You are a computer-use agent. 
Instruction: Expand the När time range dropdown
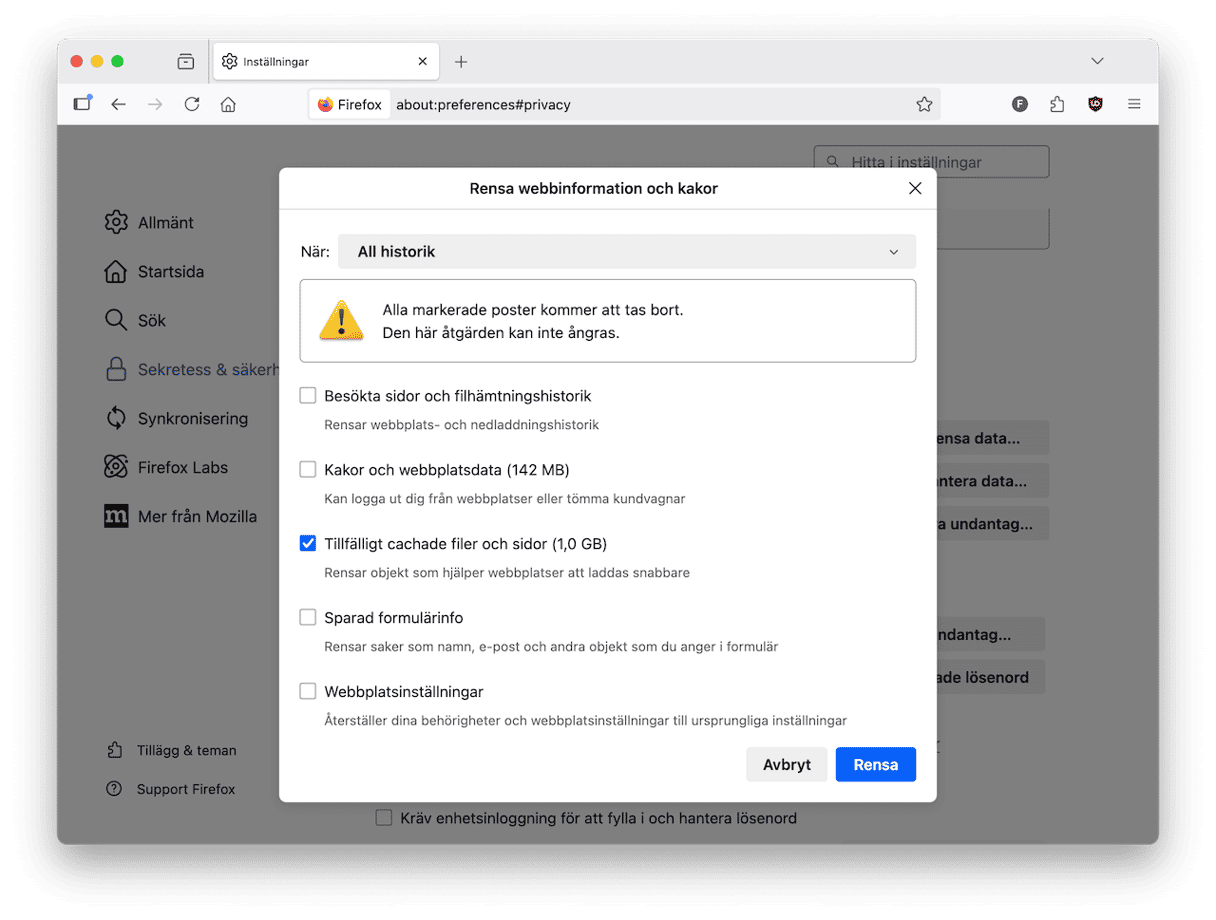coord(627,252)
